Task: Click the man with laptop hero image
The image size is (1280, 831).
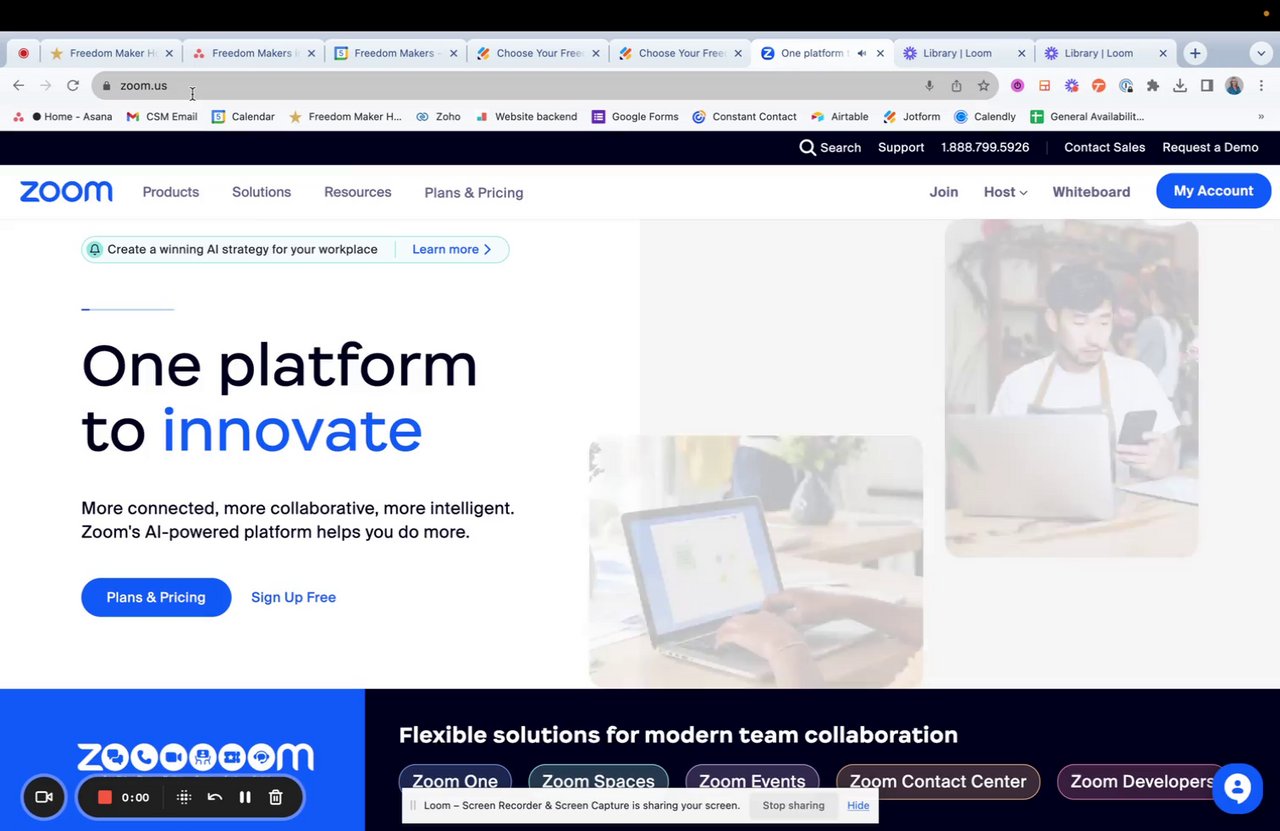Action: pyautogui.click(x=1071, y=388)
